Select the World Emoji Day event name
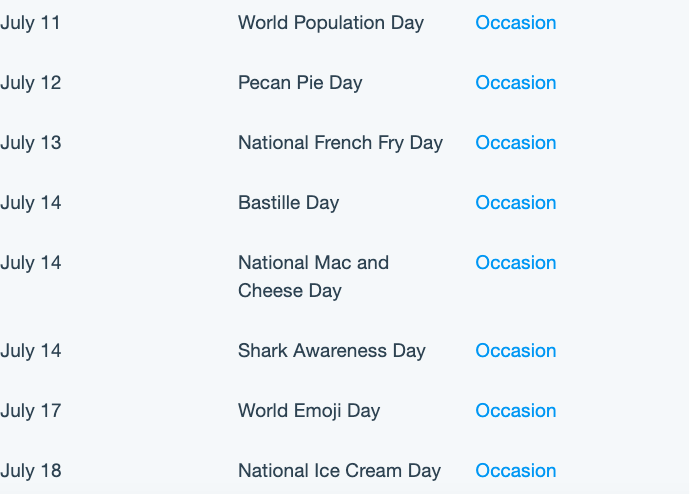The height and width of the screenshot is (494, 690). click(x=309, y=411)
